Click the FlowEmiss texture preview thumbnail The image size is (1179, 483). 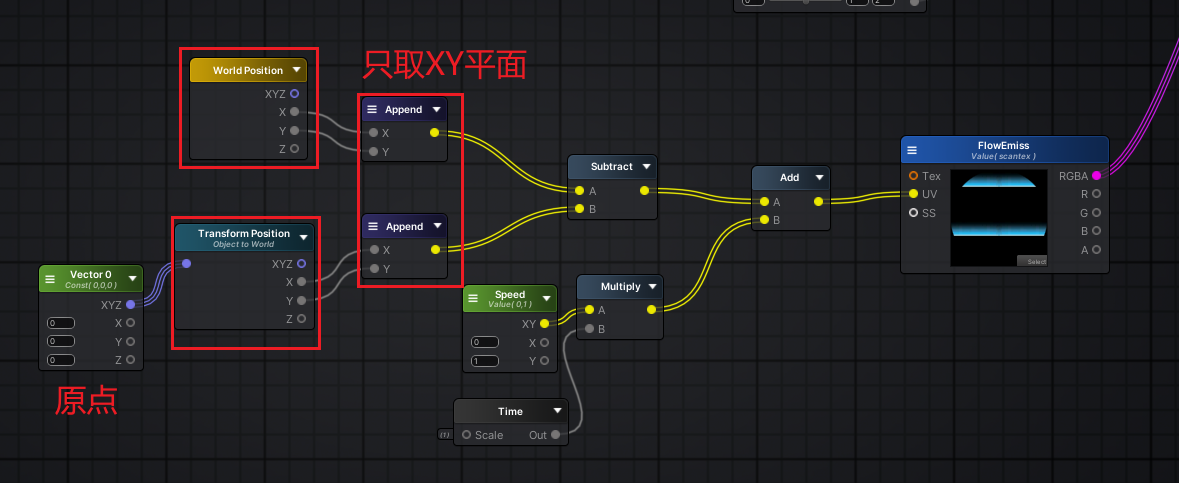[998, 218]
